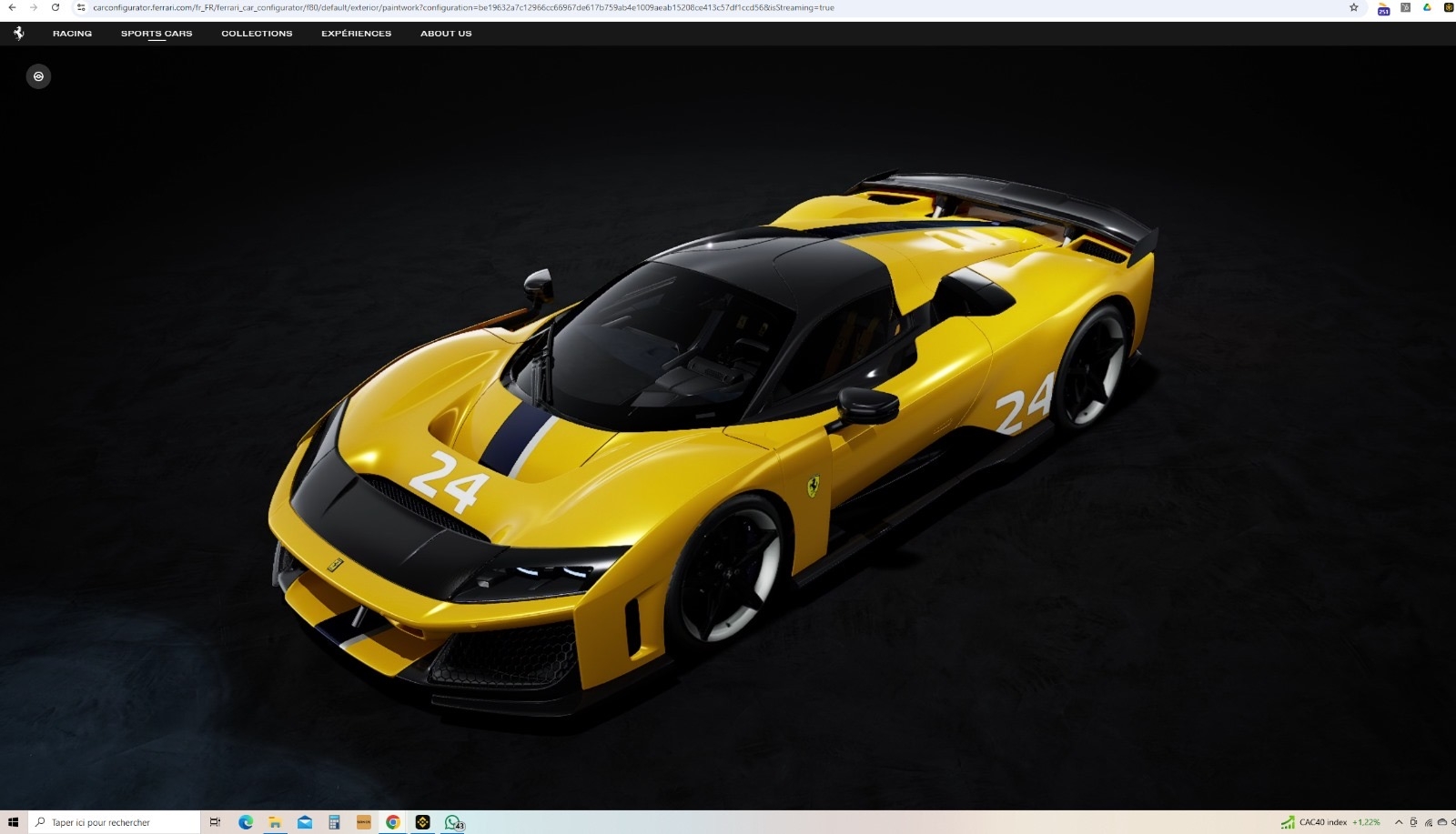Open the Mail app from the taskbar
The height and width of the screenshot is (834, 1456).
point(305,822)
